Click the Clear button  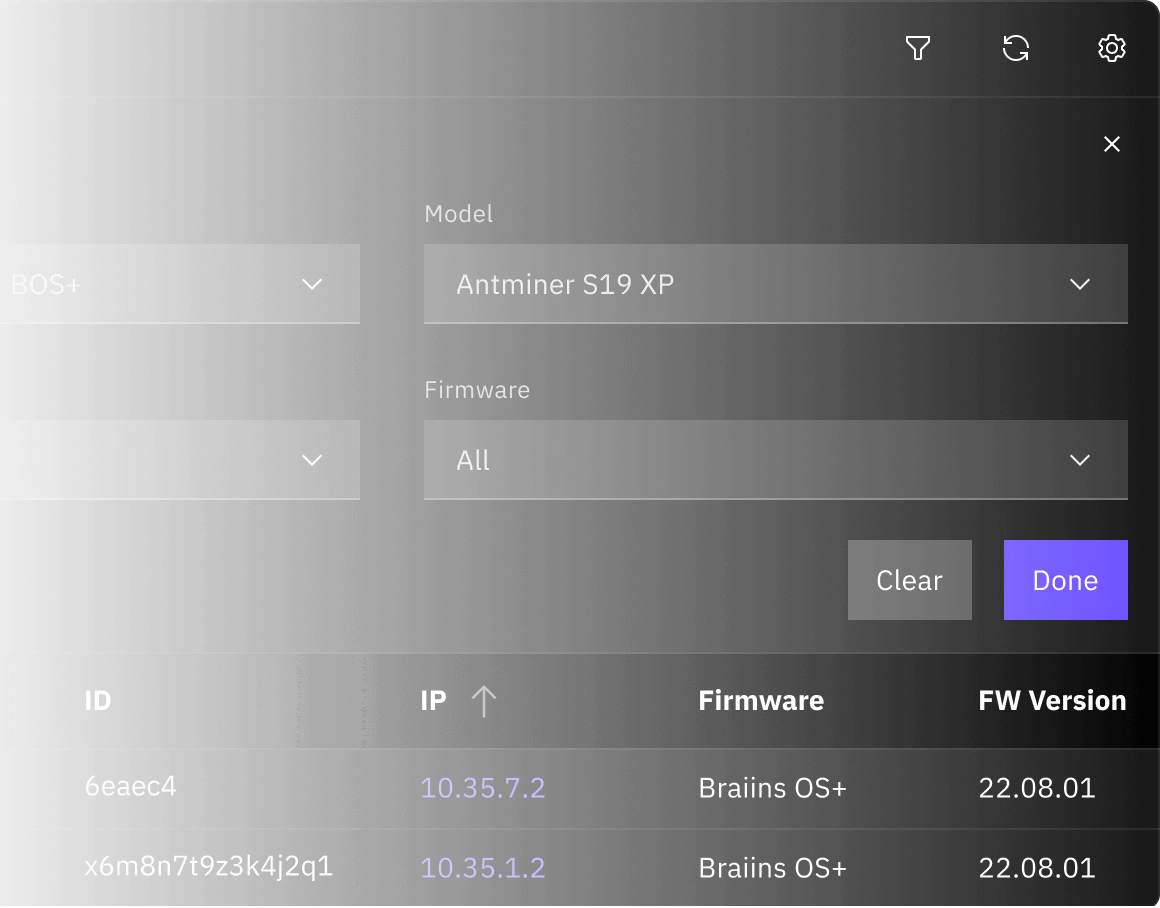click(909, 580)
